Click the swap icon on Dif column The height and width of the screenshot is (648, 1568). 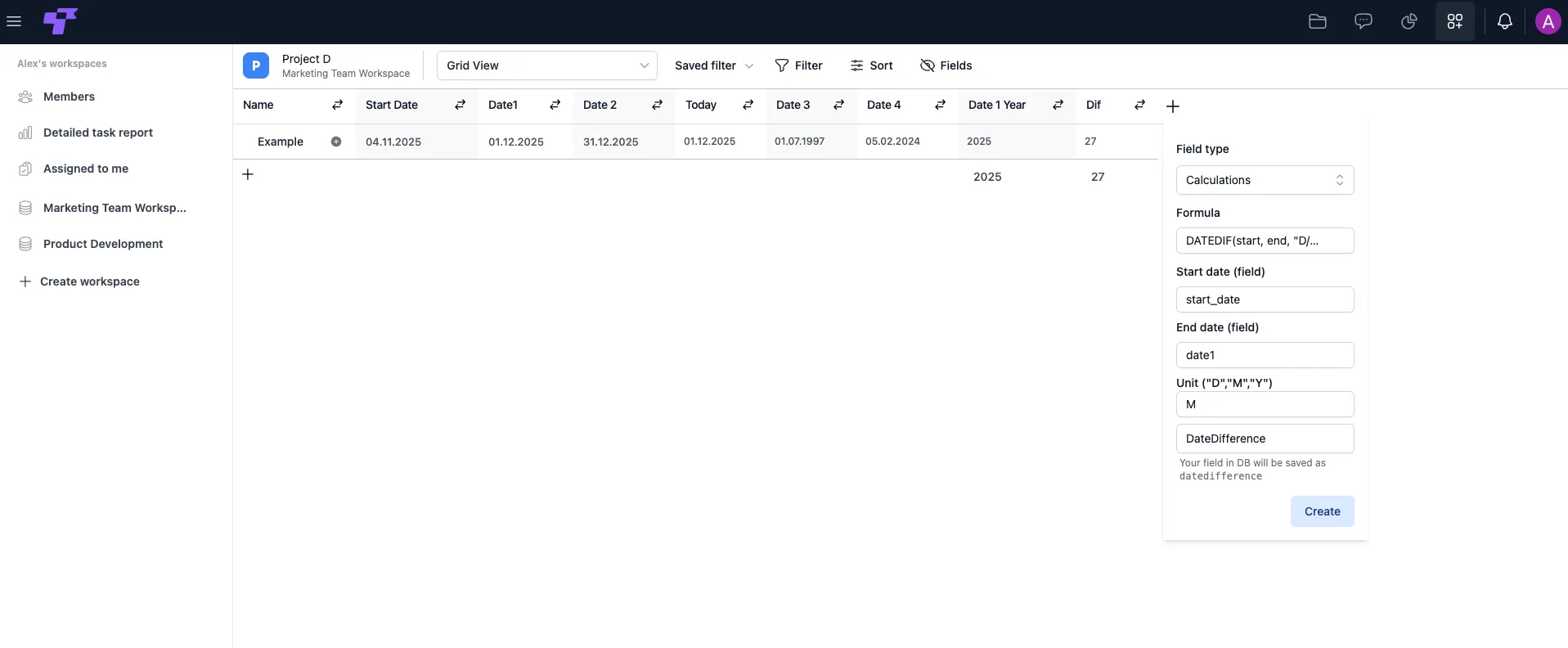pyautogui.click(x=1139, y=105)
